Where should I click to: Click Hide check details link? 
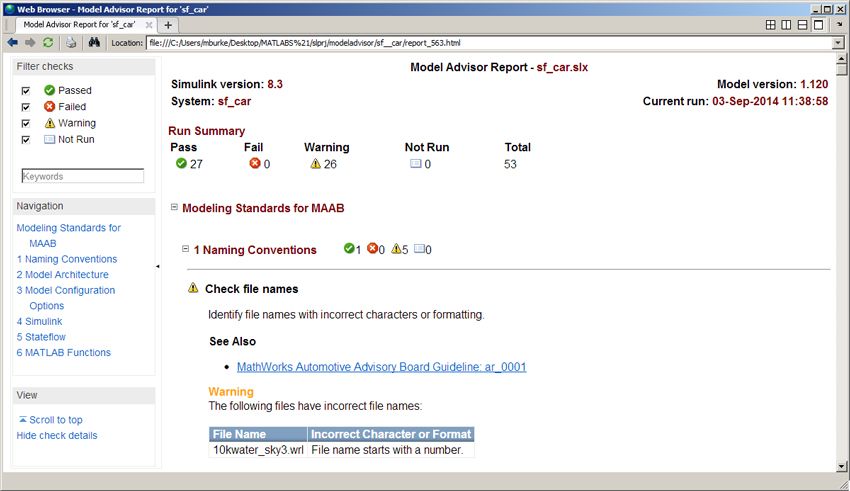tap(57, 436)
